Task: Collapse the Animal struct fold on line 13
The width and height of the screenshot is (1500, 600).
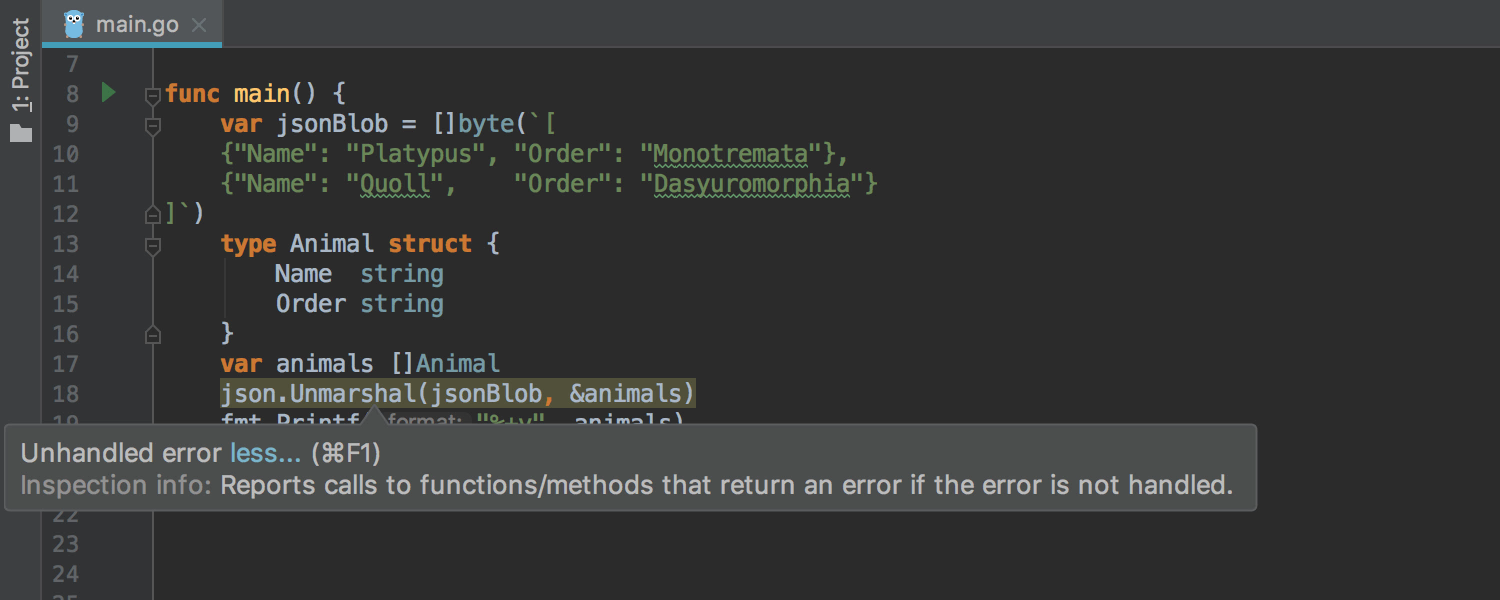Action: coord(153,245)
